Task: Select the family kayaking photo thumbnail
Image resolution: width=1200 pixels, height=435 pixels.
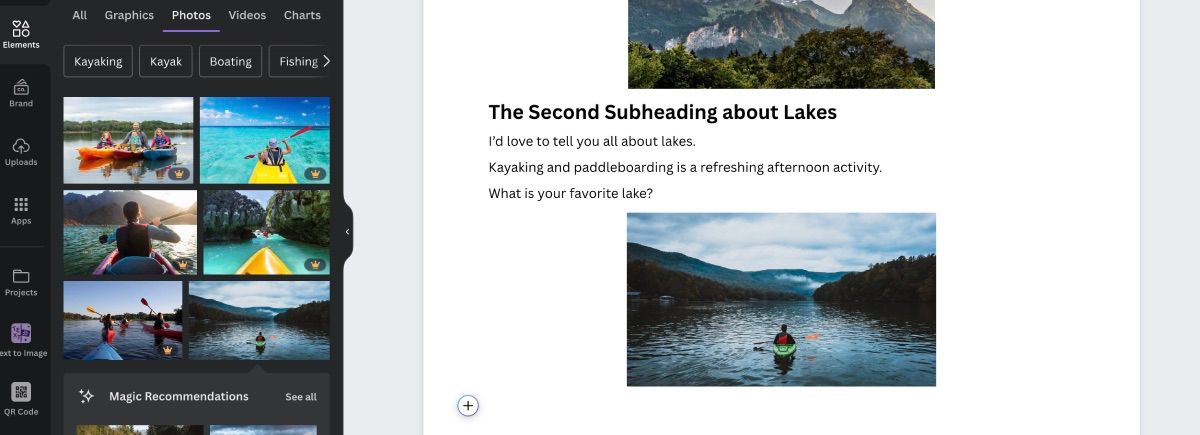Action: 128,140
